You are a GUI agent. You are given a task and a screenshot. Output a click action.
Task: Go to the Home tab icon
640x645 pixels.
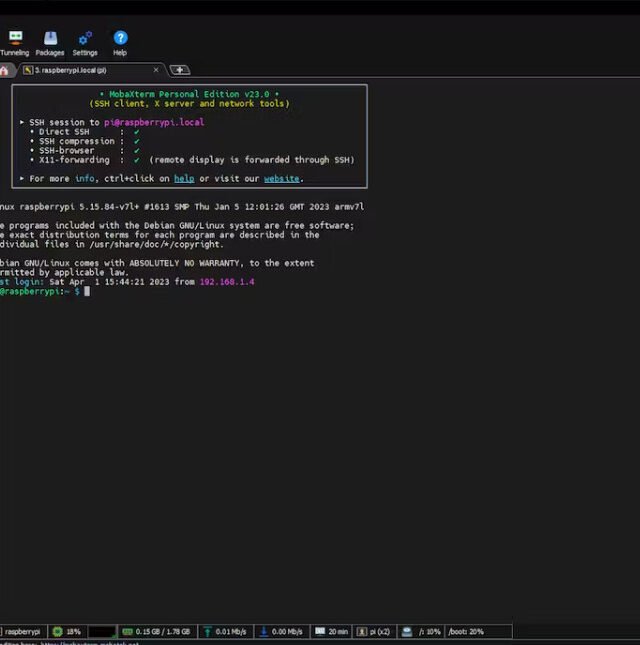tap(5, 70)
